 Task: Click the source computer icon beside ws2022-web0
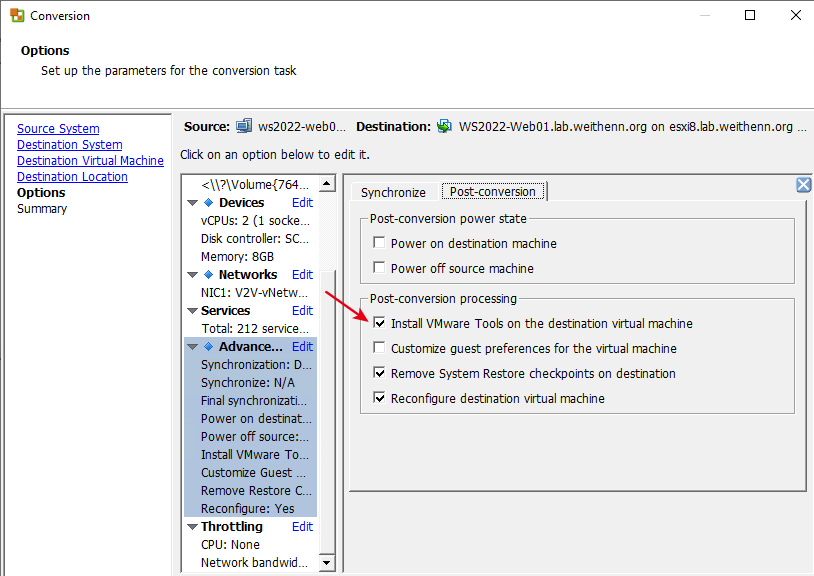pyautogui.click(x=243, y=126)
